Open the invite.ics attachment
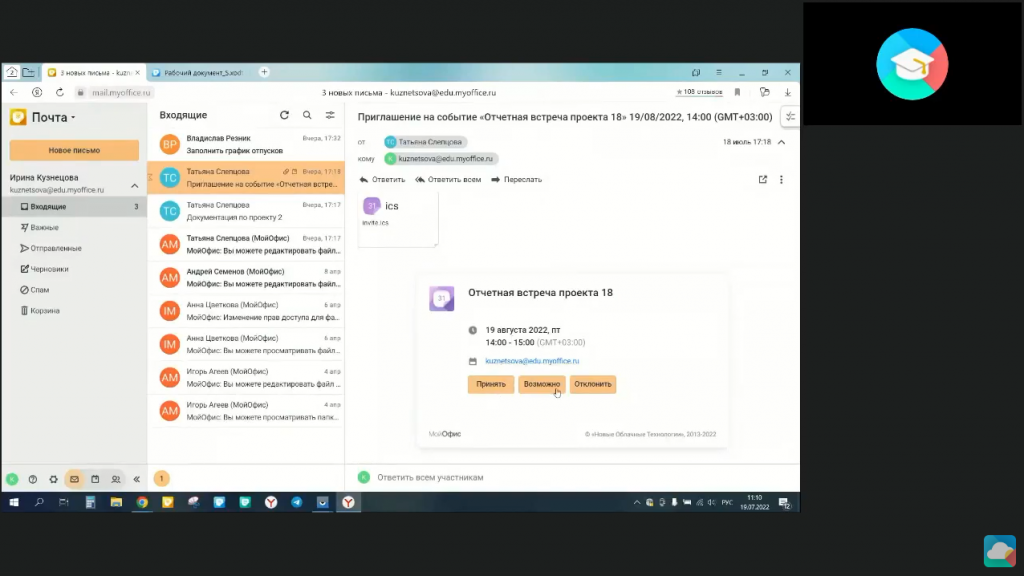Screen dimensions: 1024x576 (x=398, y=221)
